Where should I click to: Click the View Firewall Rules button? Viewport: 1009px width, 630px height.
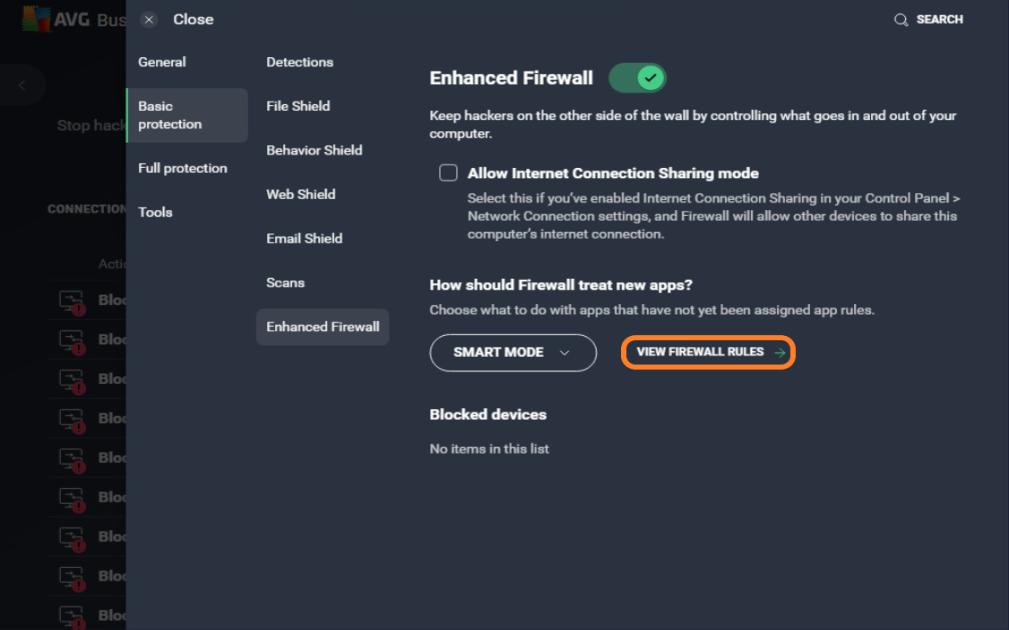[708, 352]
